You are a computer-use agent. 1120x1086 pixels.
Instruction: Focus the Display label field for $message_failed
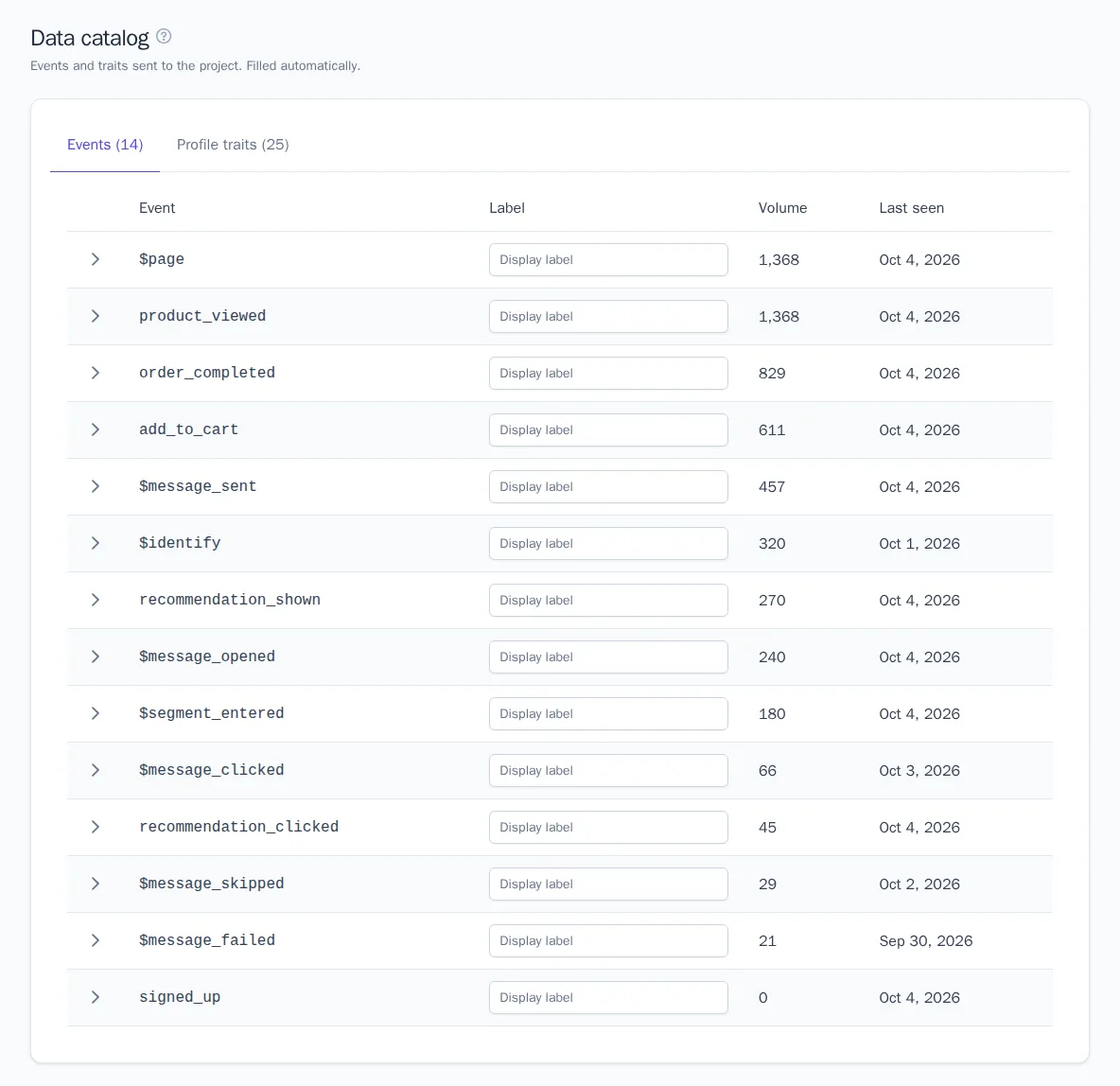pos(608,941)
